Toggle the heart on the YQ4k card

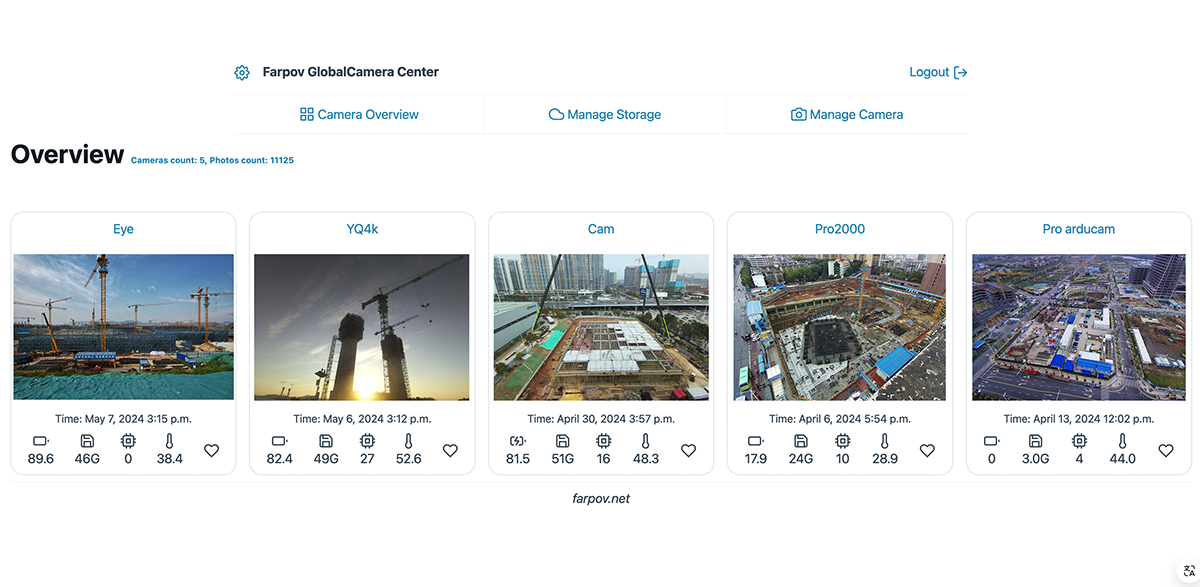point(450,451)
